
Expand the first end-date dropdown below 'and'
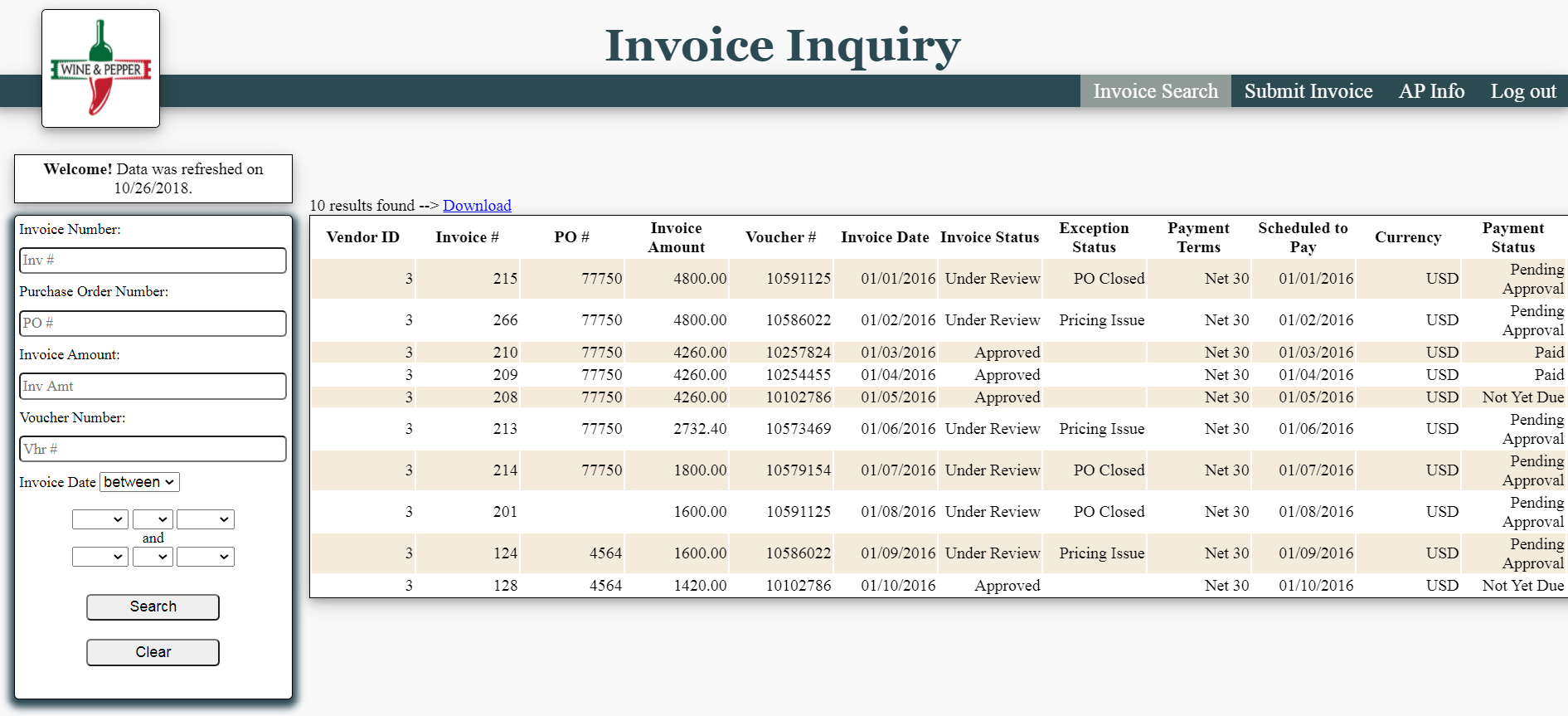click(100, 557)
